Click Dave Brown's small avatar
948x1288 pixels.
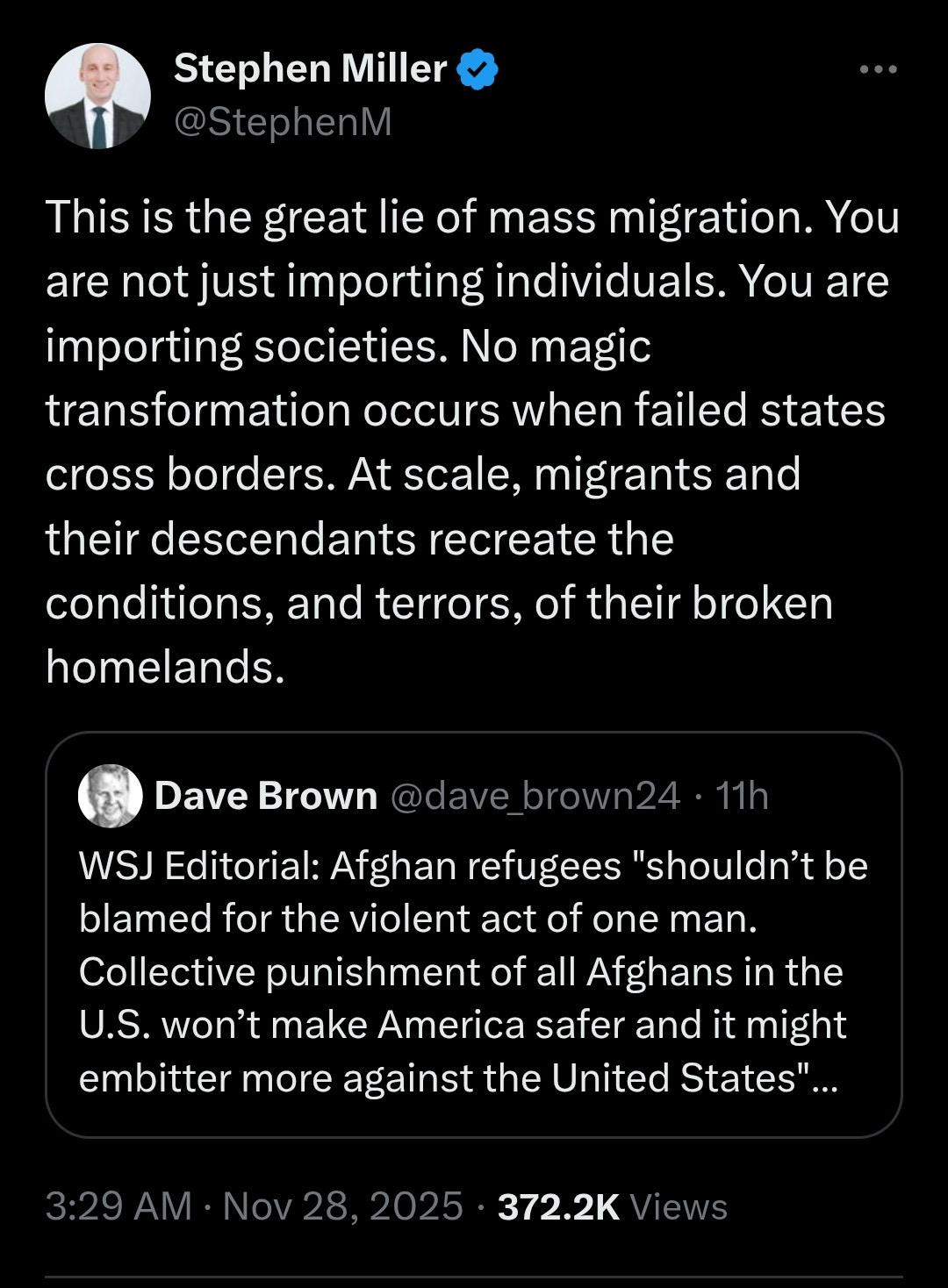point(110,796)
